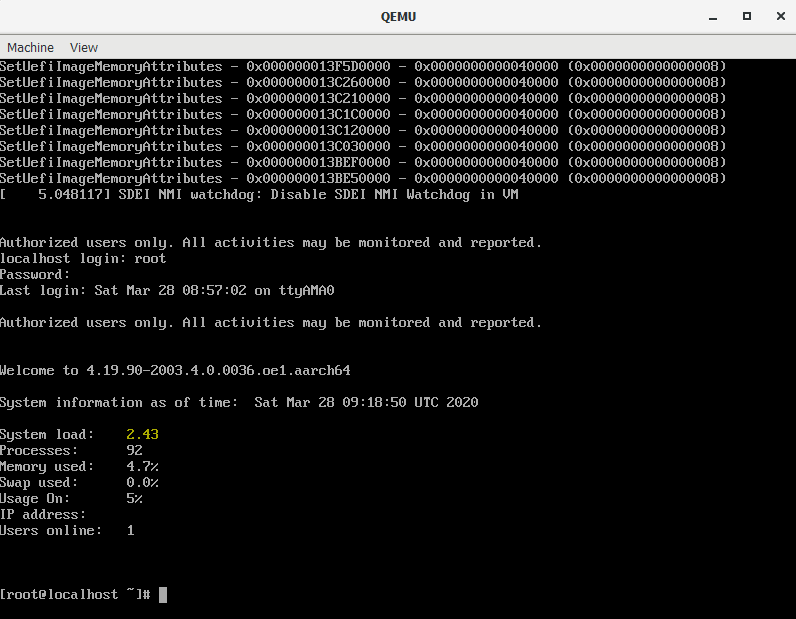The height and width of the screenshot is (619, 796).
Task: Click the Memory used 4.7% value
Action: pyautogui.click(x=142, y=467)
